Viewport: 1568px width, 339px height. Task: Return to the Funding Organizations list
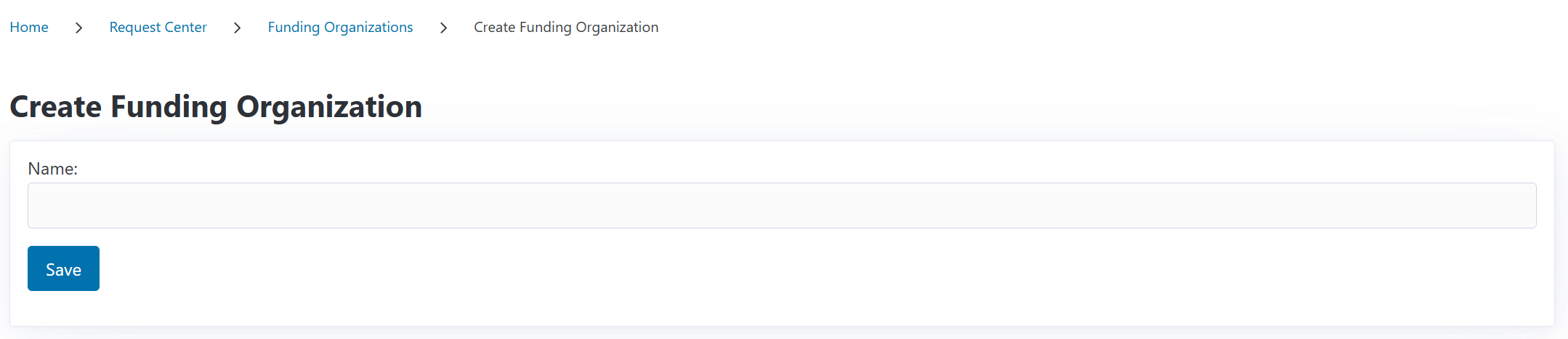coord(340,28)
